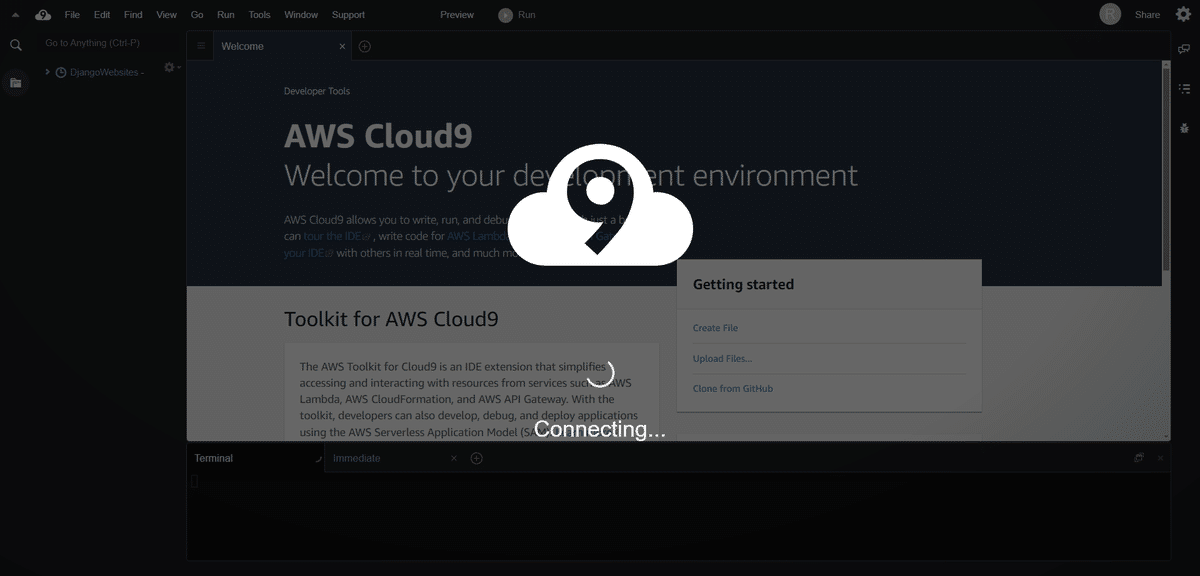Click the Upload Files... link
The width and height of the screenshot is (1200, 576).
[722, 358]
